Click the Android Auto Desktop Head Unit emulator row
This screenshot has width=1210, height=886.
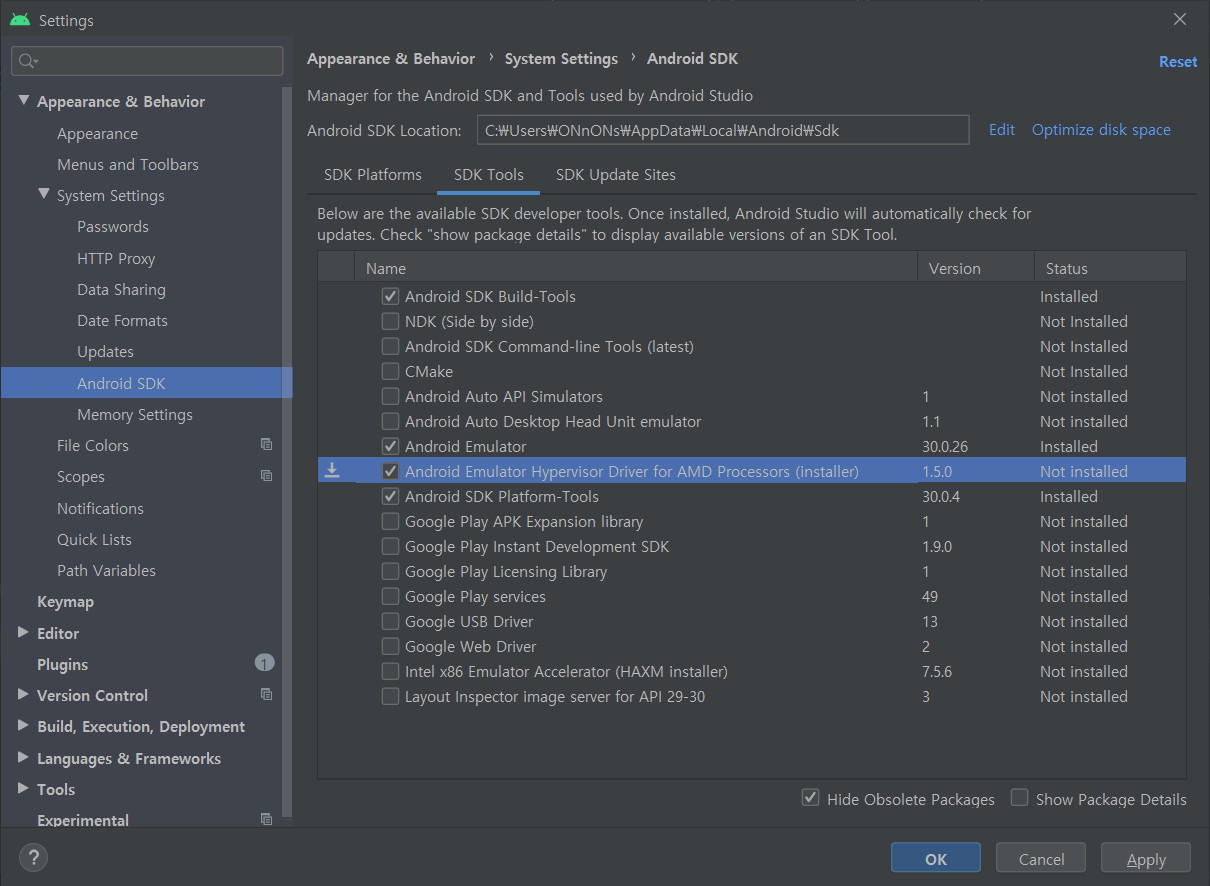[752, 421]
